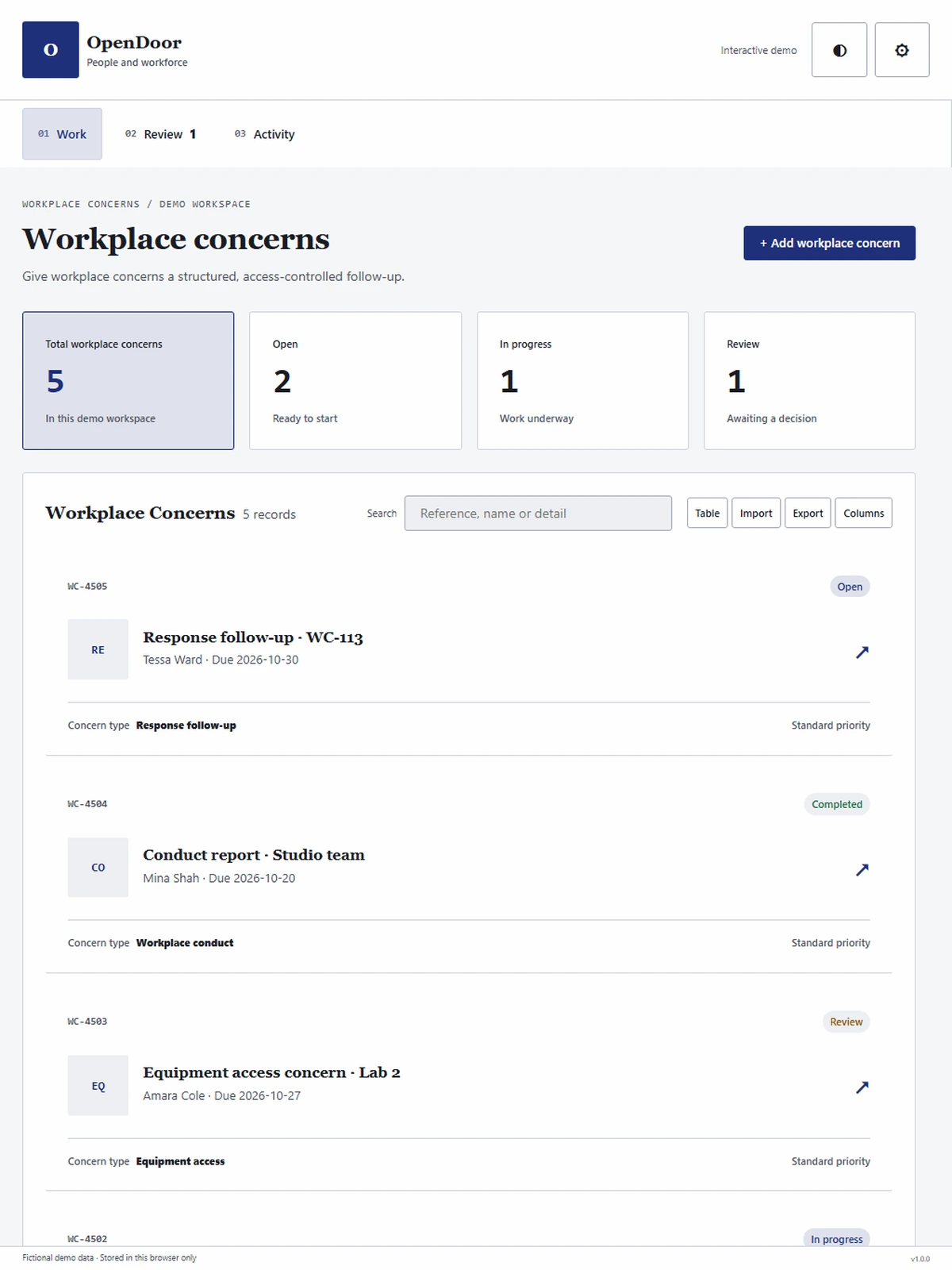
Task: Click reference WC-4505
Action: pos(87,587)
